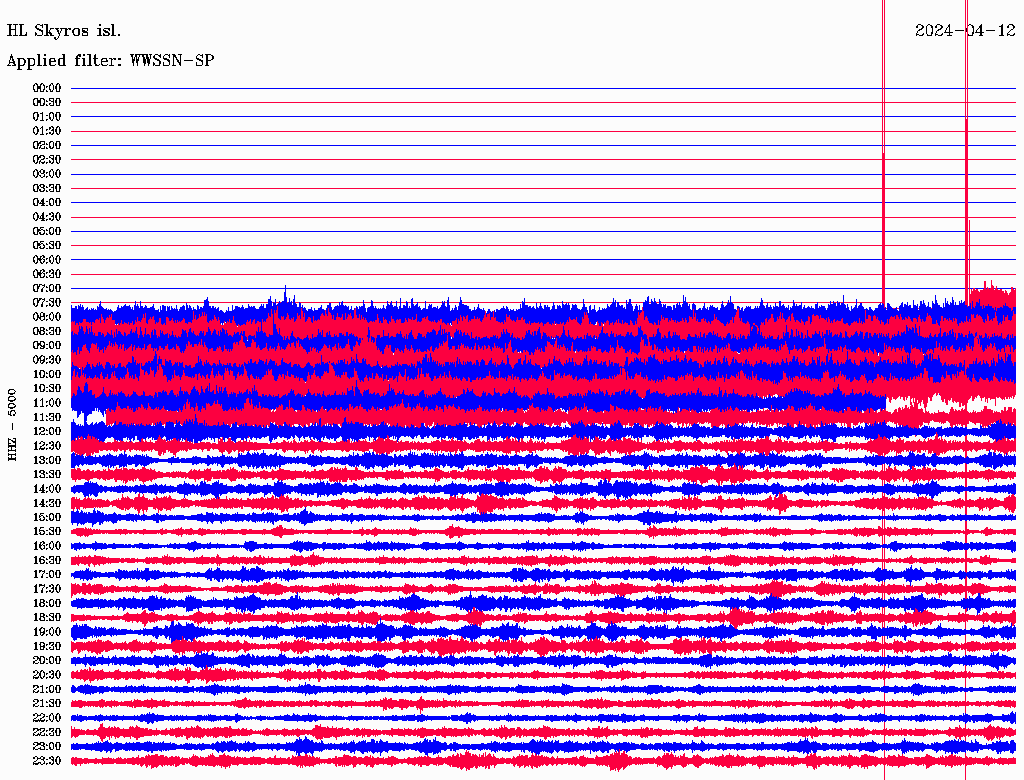Image resolution: width=1024 pixels, height=780 pixels.
Task: Click the "HL Skyros isl." station title
Action: pos(64,30)
